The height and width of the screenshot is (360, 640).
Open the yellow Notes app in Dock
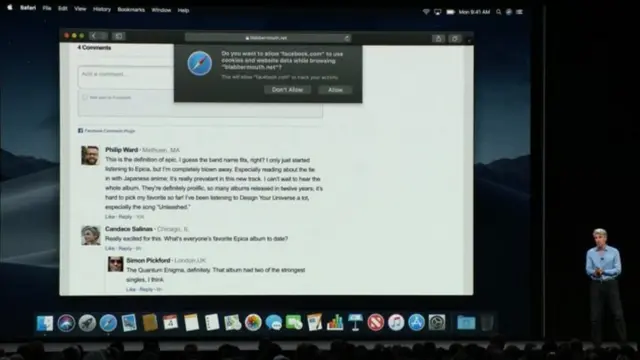pyautogui.click(x=191, y=323)
